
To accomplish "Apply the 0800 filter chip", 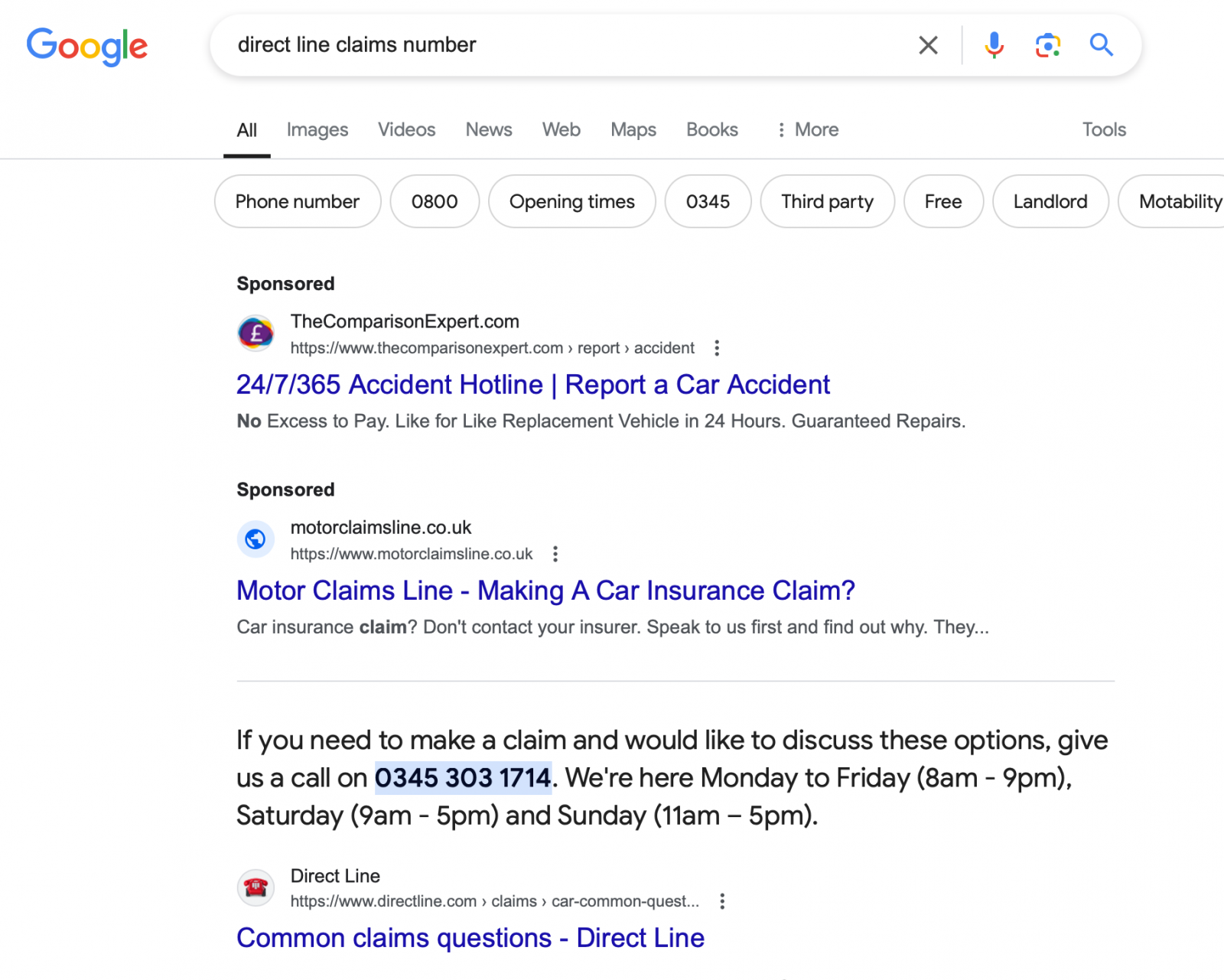I will pyautogui.click(x=435, y=201).
